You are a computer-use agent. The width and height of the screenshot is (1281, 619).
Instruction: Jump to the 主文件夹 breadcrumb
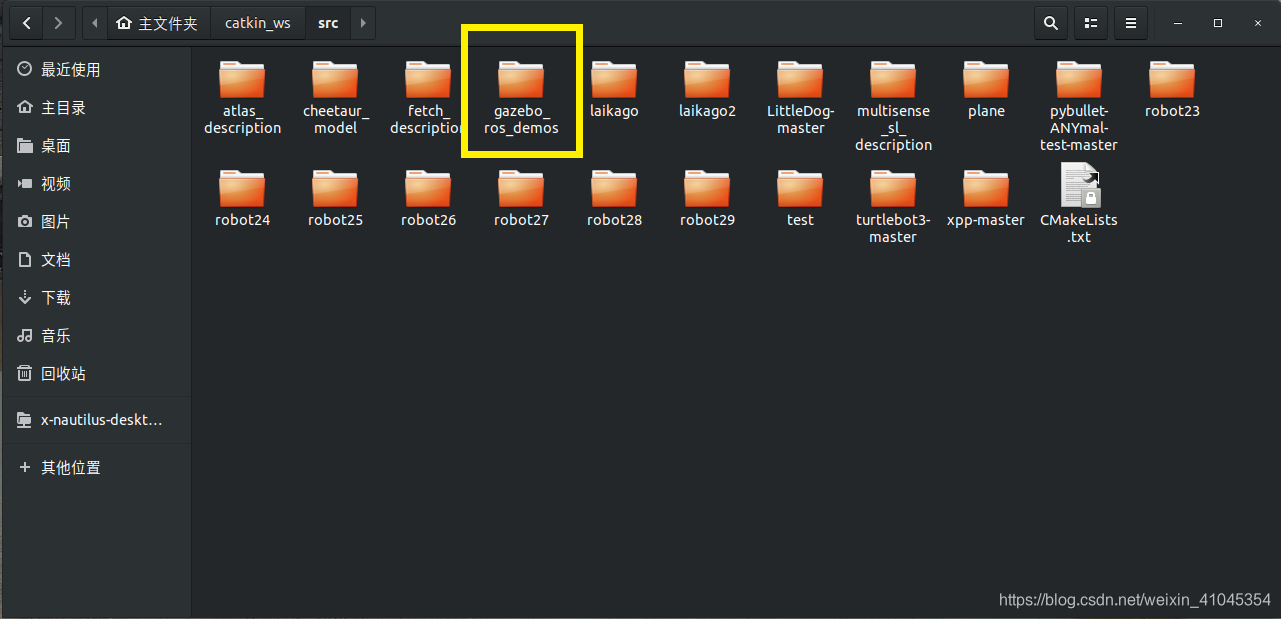click(157, 22)
